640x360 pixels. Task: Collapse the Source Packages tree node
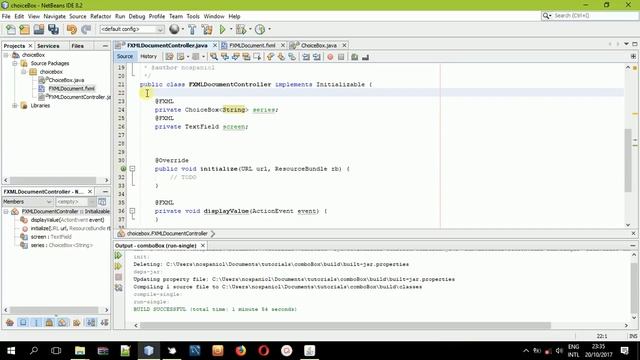point(15,63)
